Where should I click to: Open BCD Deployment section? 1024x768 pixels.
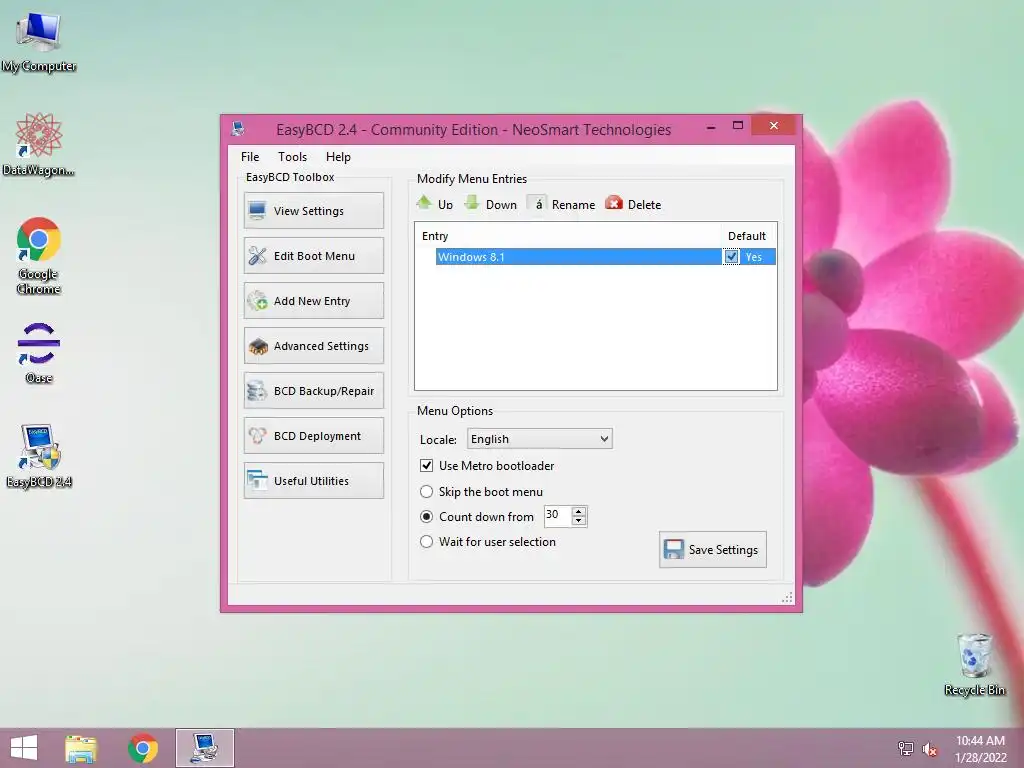point(313,436)
